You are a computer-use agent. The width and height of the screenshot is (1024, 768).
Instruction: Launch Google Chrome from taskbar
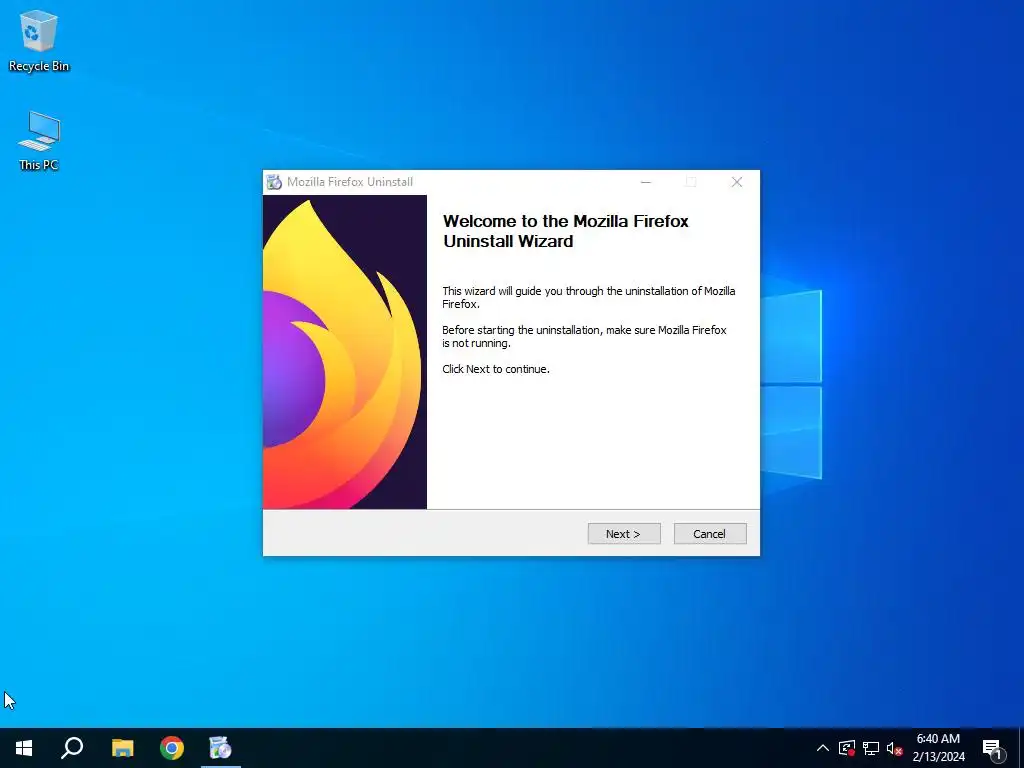[172, 748]
